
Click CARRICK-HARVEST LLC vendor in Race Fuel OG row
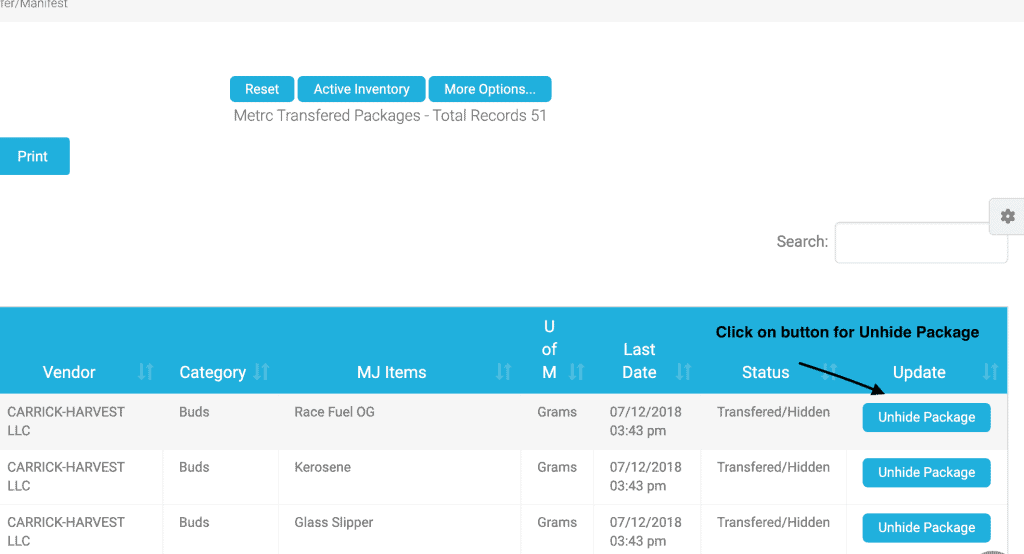point(66,421)
